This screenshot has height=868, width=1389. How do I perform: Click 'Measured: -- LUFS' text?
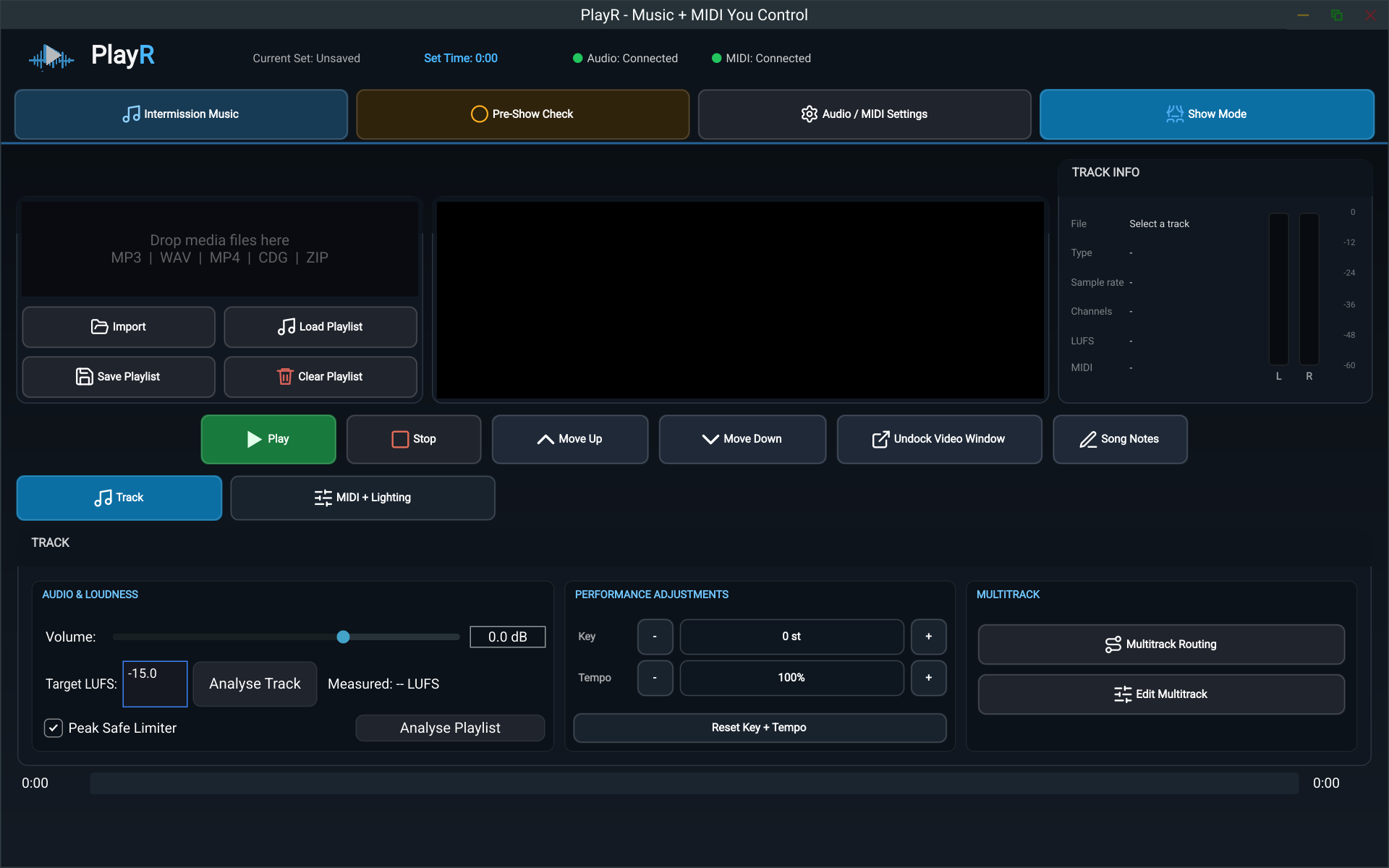pyautogui.click(x=383, y=684)
